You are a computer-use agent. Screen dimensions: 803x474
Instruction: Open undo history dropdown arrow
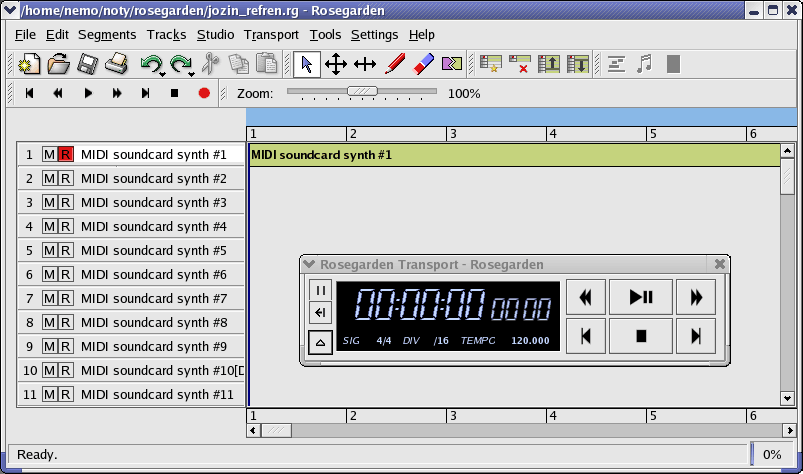point(163,75)
